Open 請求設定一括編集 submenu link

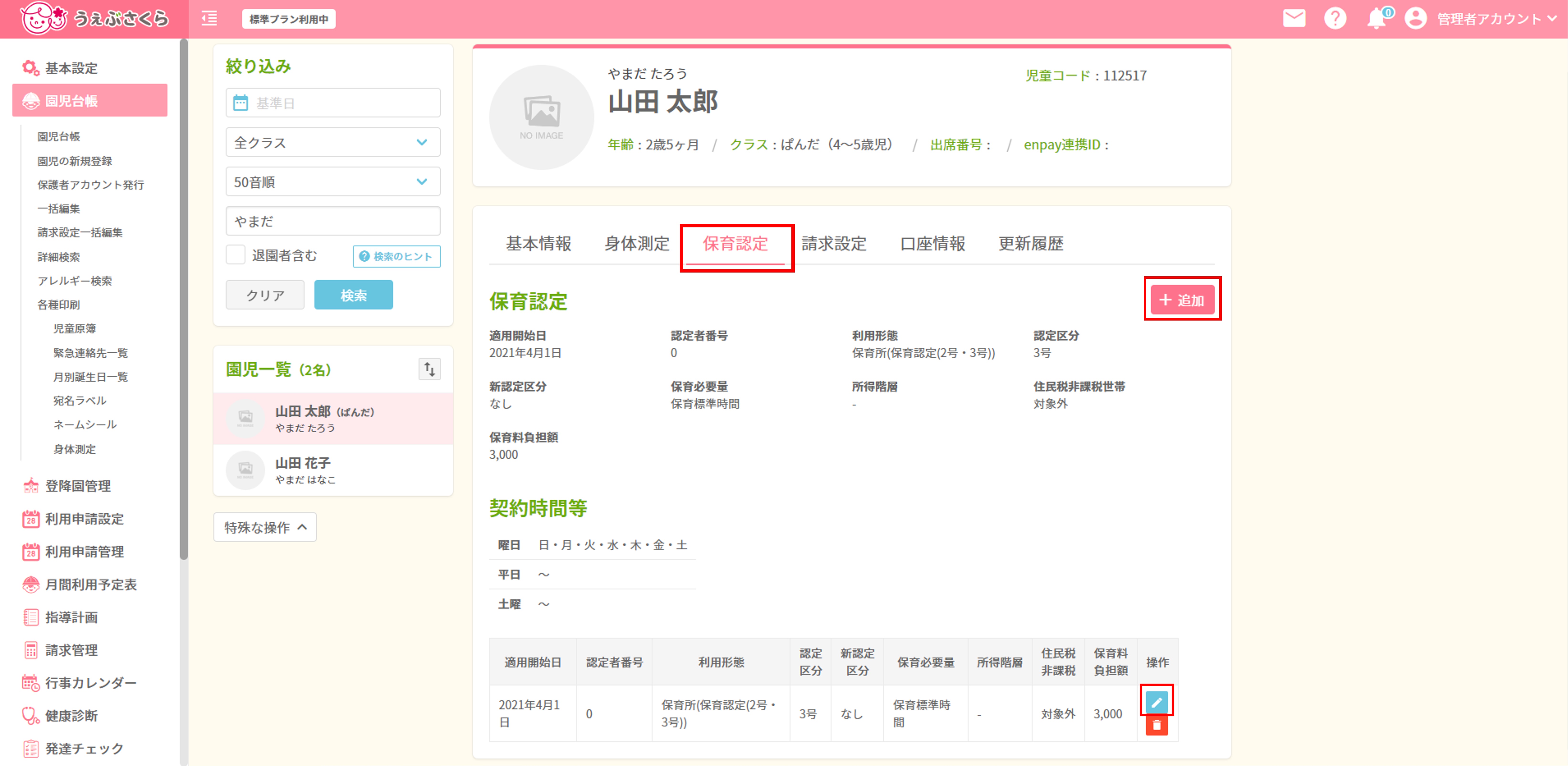pyautogui.click(x=80, y=233)
